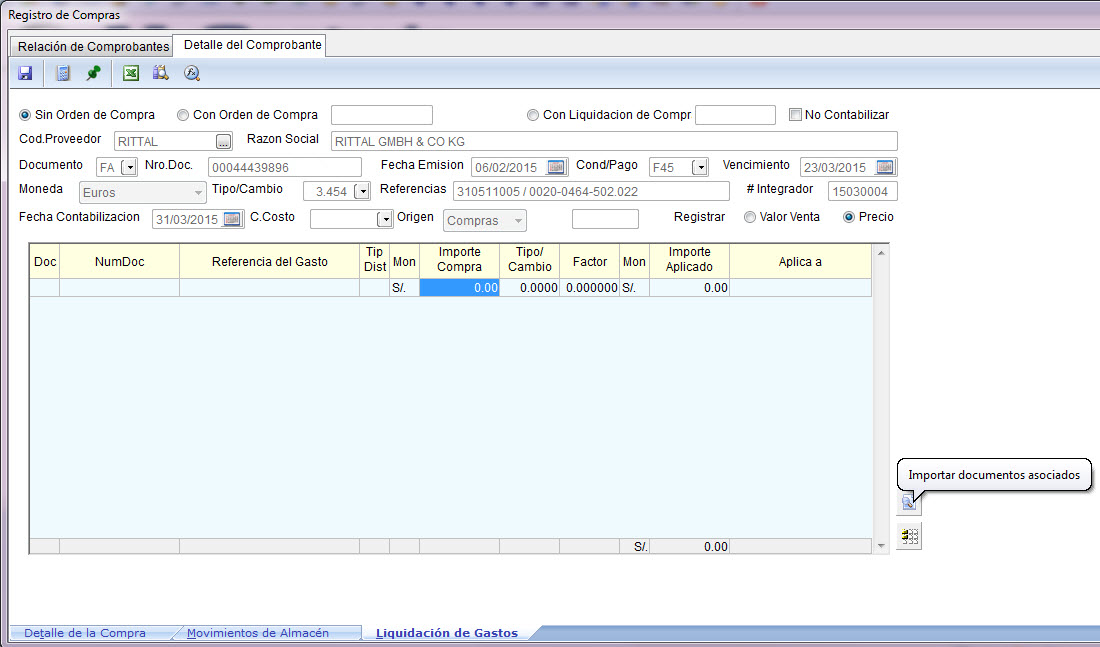Click the Cod.Proveedor ellipsis browse button
The image size is (1100, 647).
[224, 141]
